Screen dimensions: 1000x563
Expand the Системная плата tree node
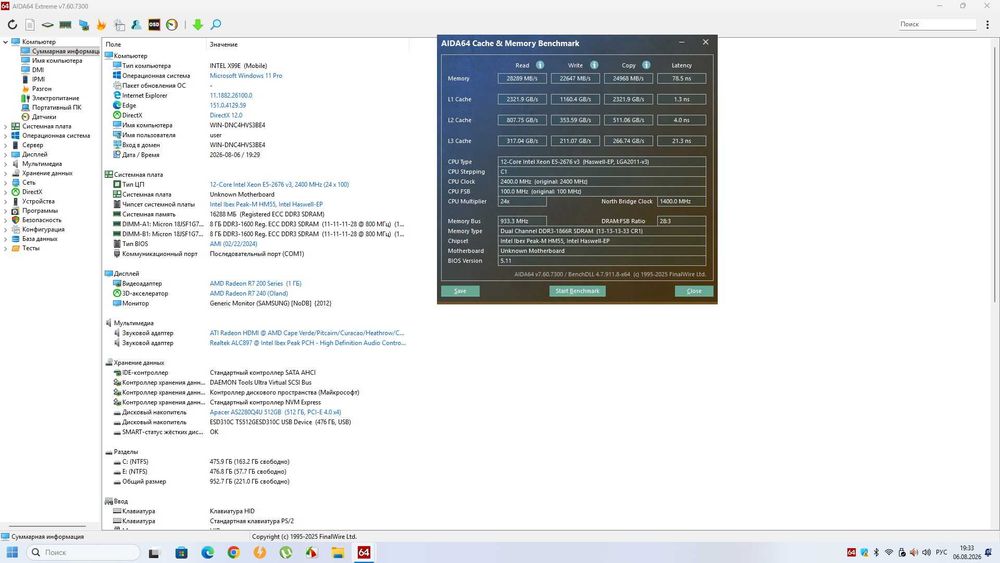coord(6,126)
